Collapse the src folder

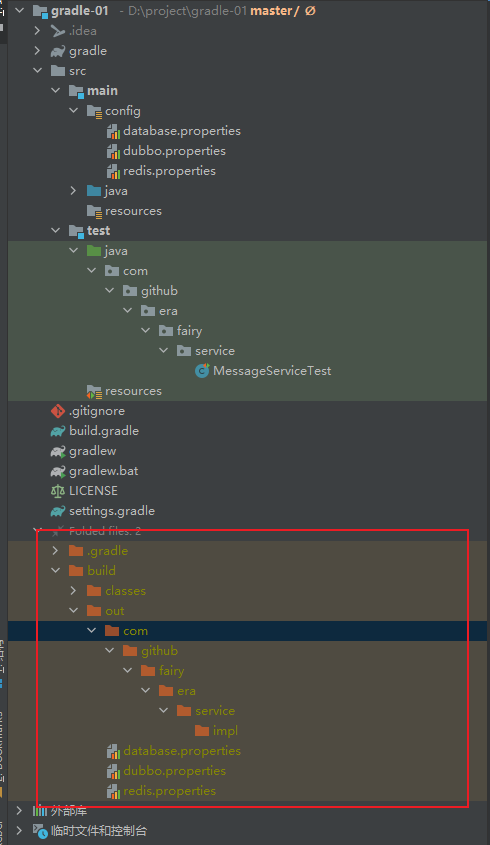click(38, 71)
